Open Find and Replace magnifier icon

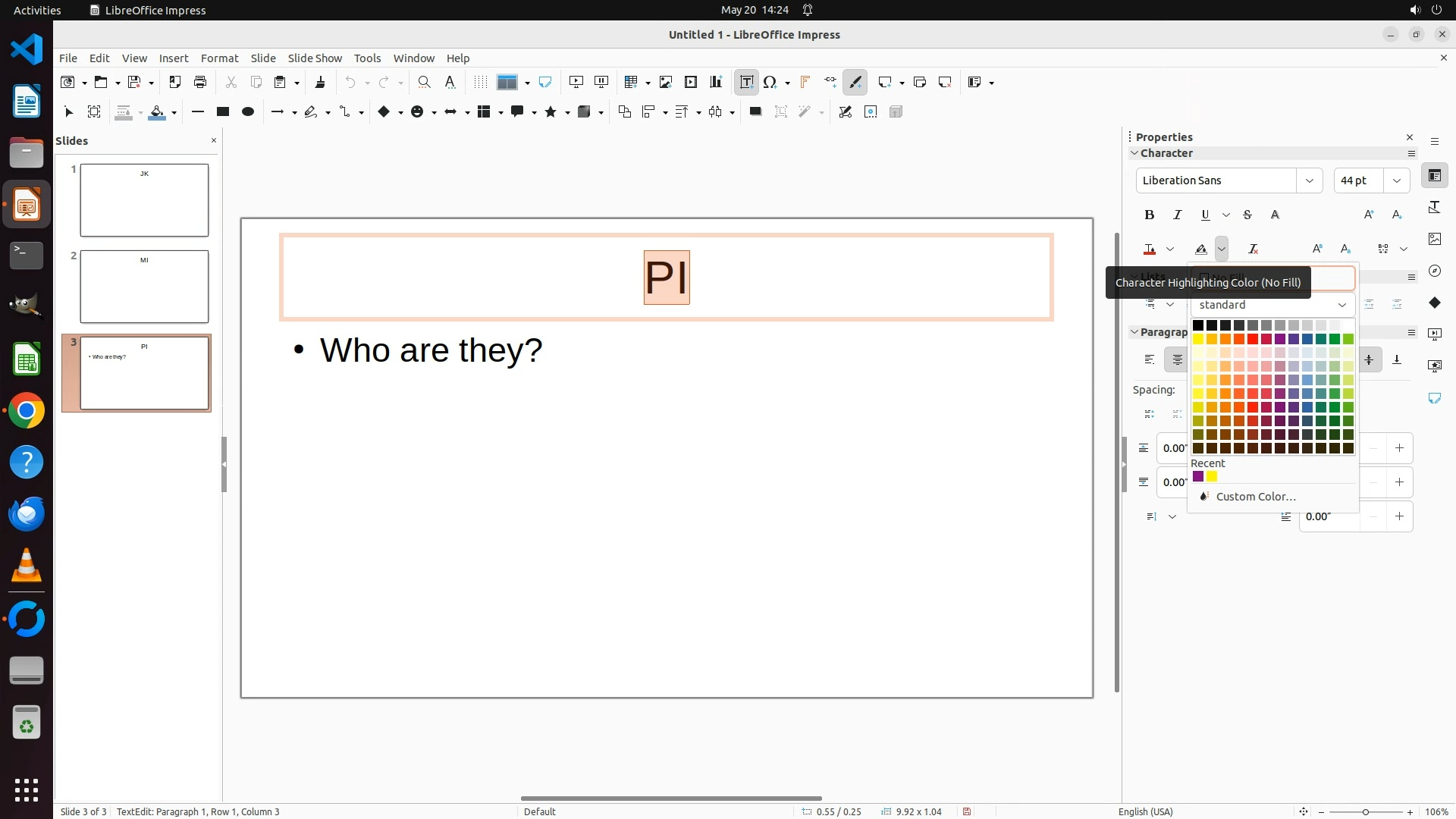425,83
